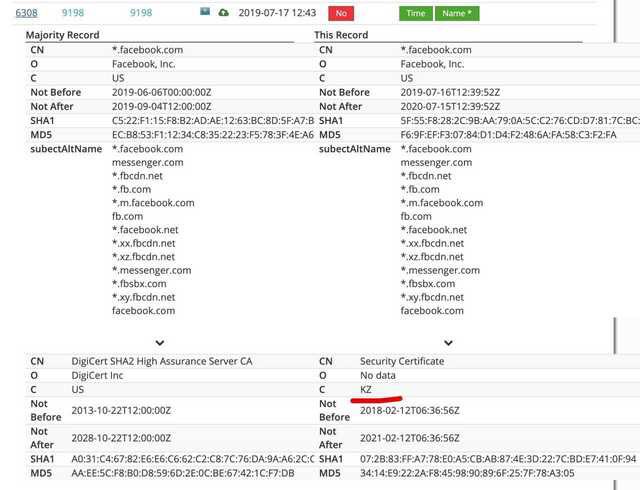This screenshot has height=490, width=640.
Task: Select messenger.com in Majority Record list
Action: click(x=148, y=163)
